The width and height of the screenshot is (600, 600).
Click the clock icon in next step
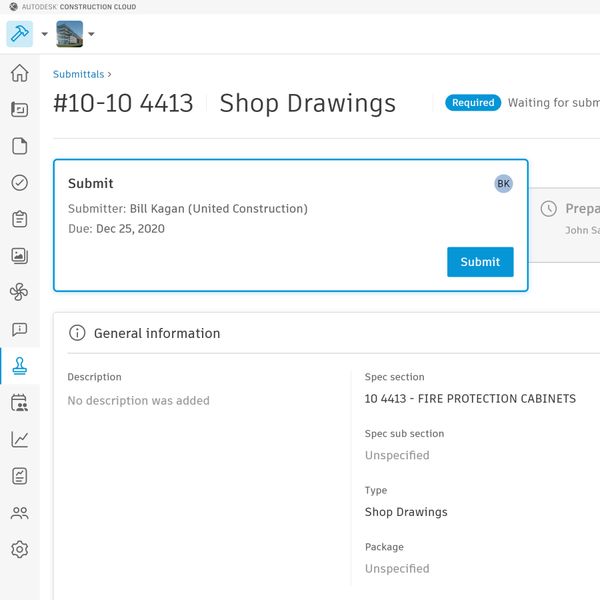click(548, 209)
